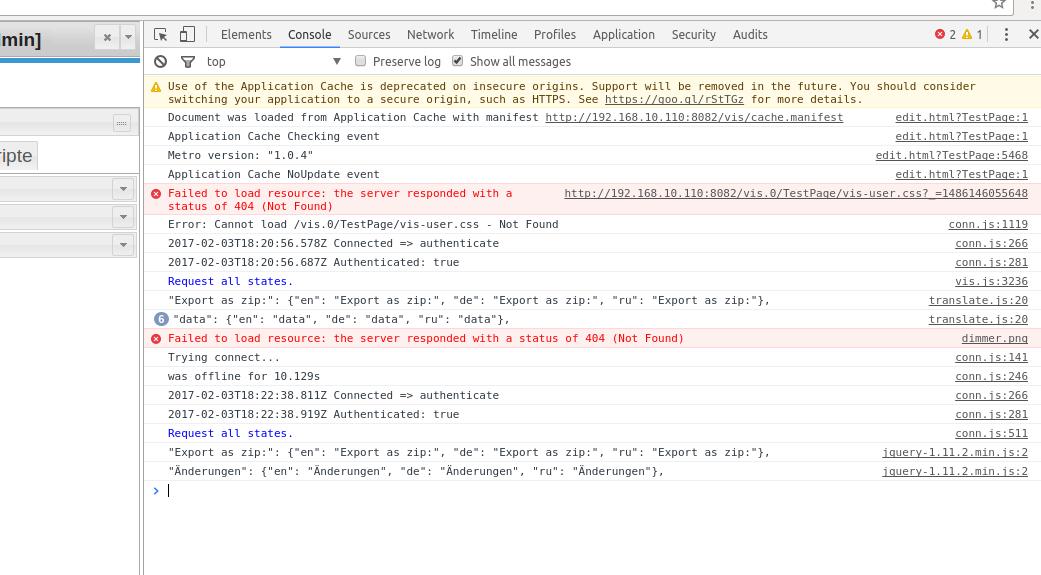The height and width of the screenshot is (575, 1041).
Task: Open the conn.js:1119 source link
Action: tap(987, 224)
